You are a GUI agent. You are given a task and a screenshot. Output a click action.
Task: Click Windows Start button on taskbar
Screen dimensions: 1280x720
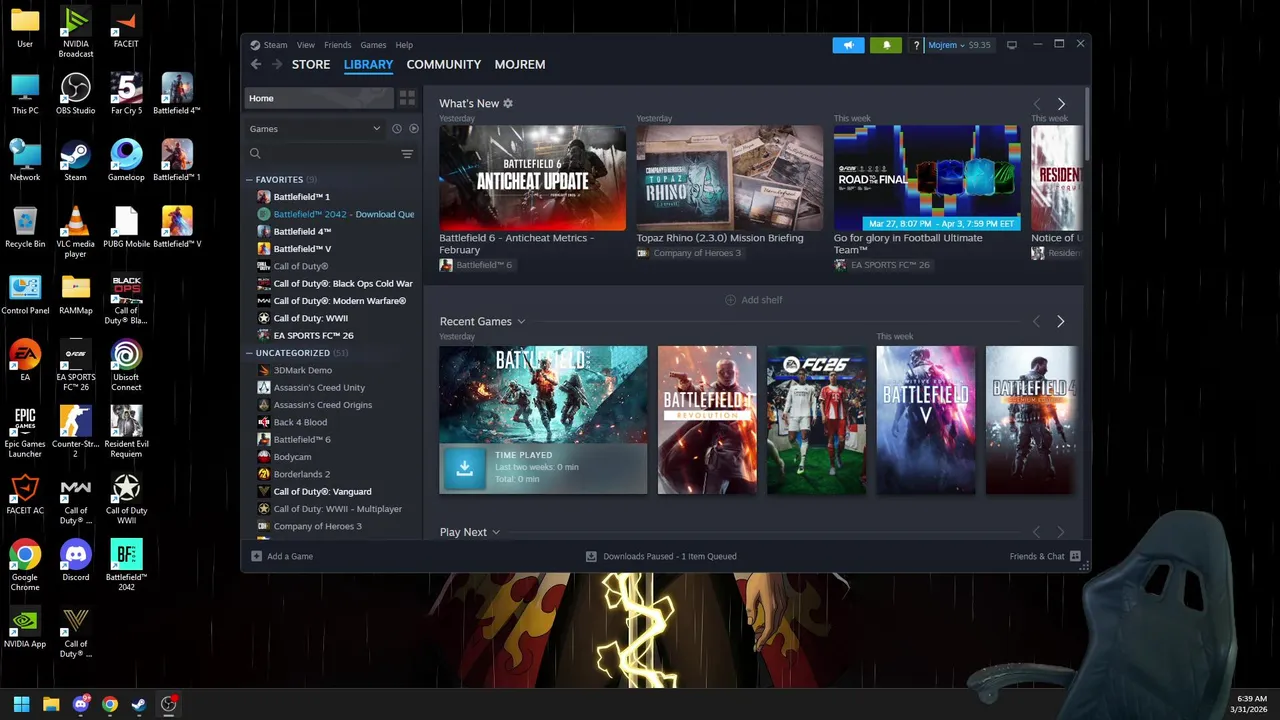[21, 704]
